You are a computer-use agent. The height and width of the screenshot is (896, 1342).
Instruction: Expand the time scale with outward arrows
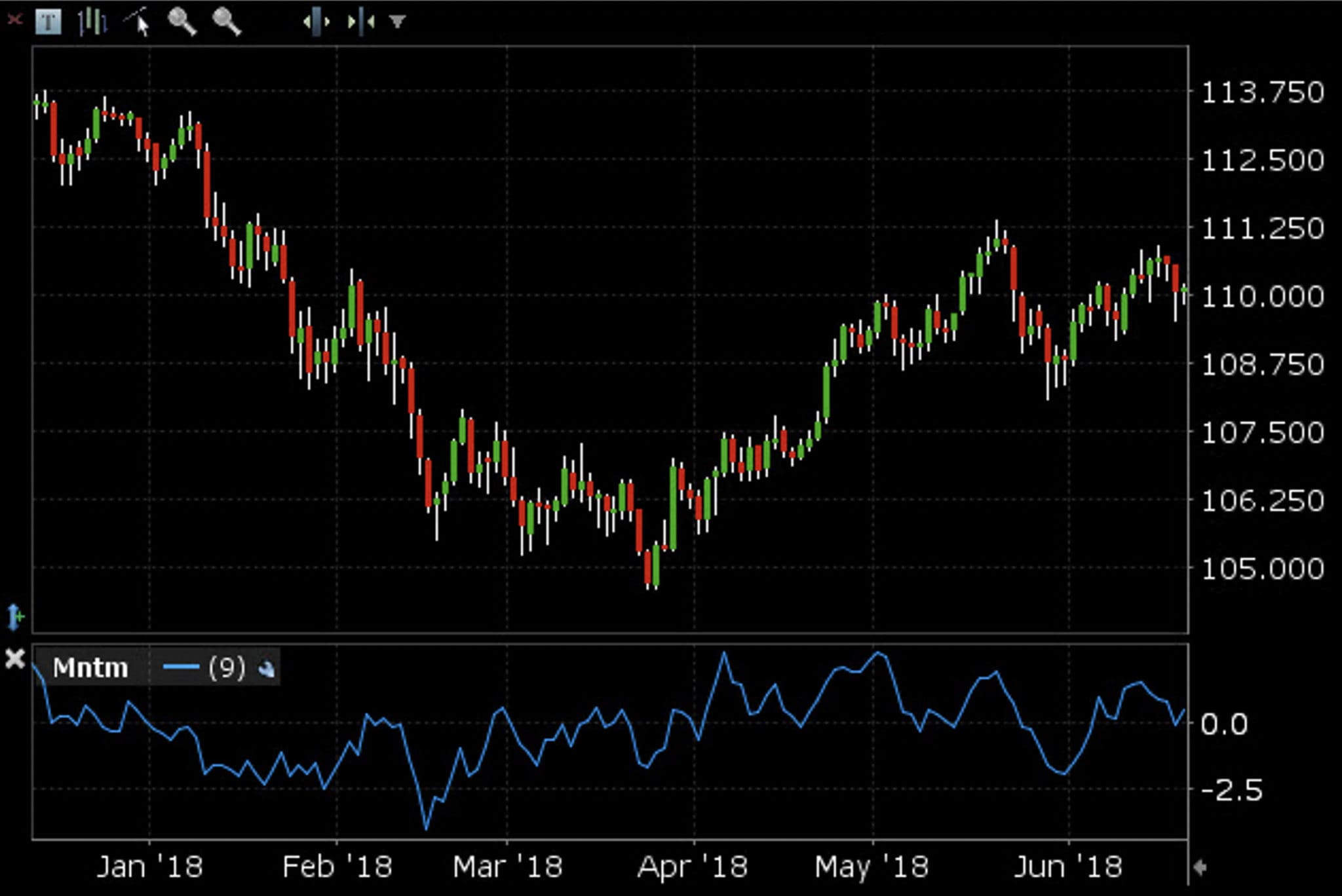pyautogui.click(x=316, y=22)
